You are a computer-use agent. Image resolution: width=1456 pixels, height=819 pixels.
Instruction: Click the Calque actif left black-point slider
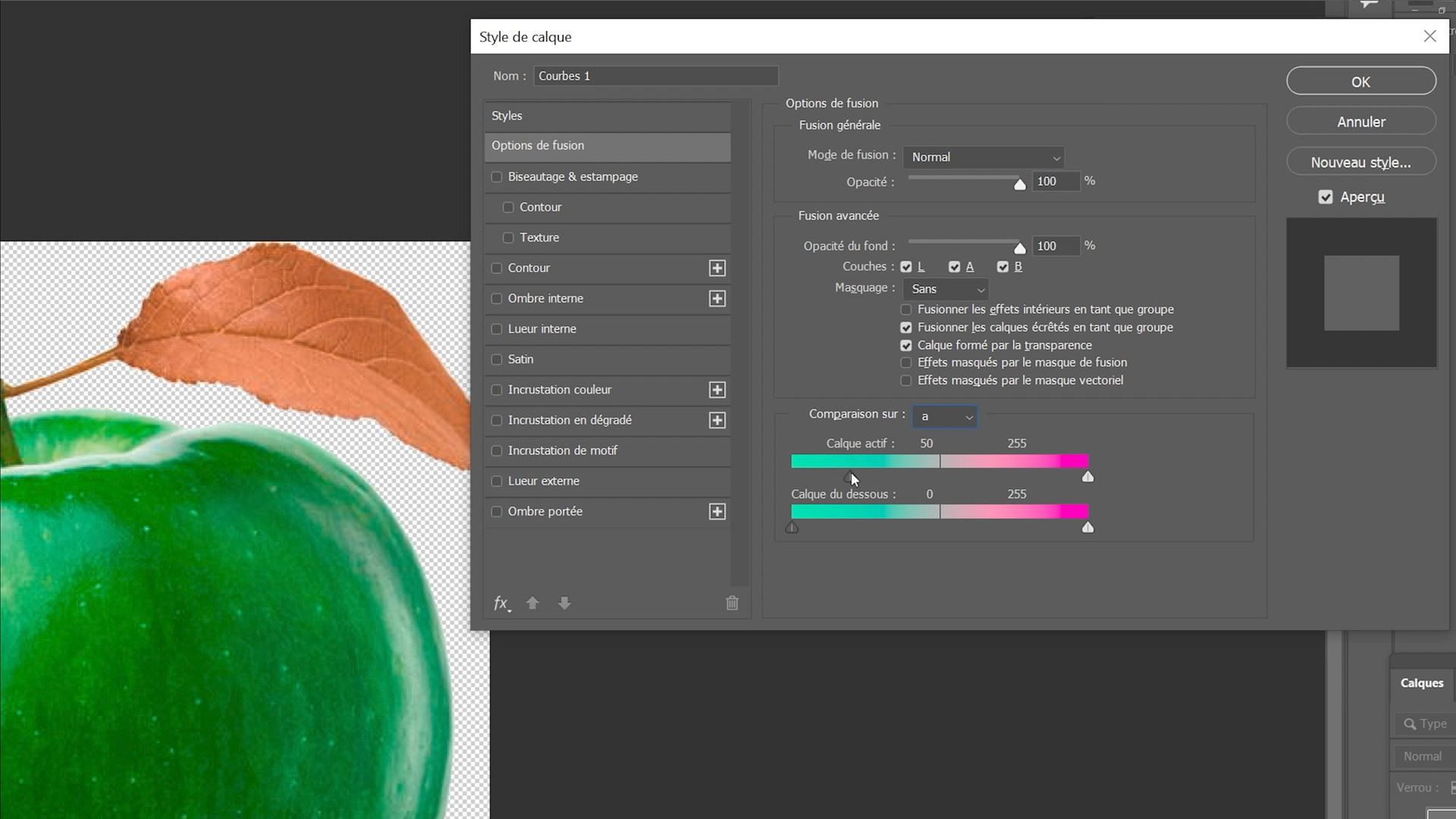(849, 477)
